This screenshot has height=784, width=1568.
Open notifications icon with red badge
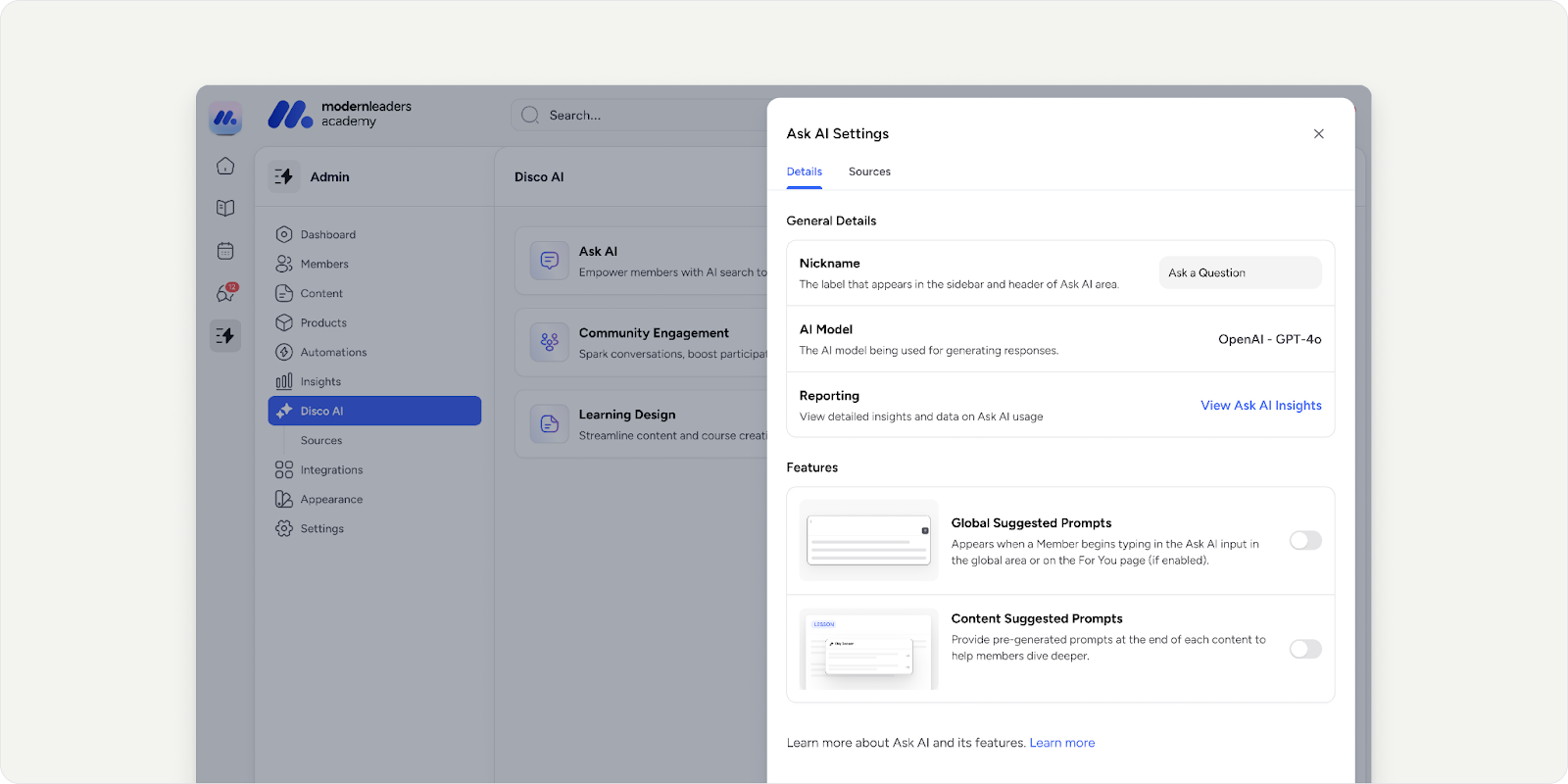pyautogui.click(x=225, y=293)
